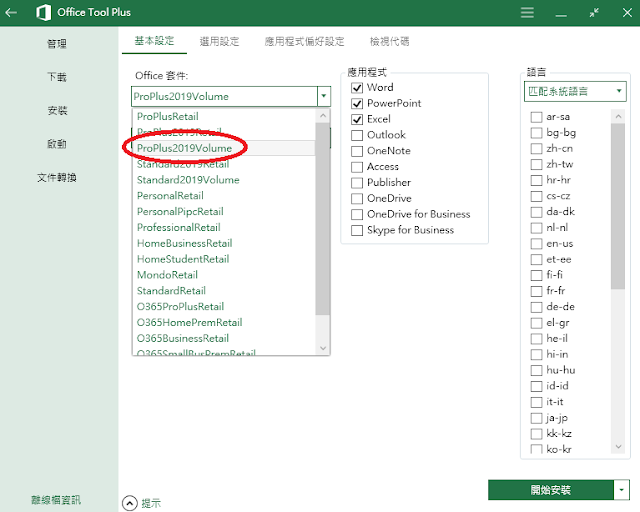Collapse the Office suite dropdown arrow

pos(324,96)
